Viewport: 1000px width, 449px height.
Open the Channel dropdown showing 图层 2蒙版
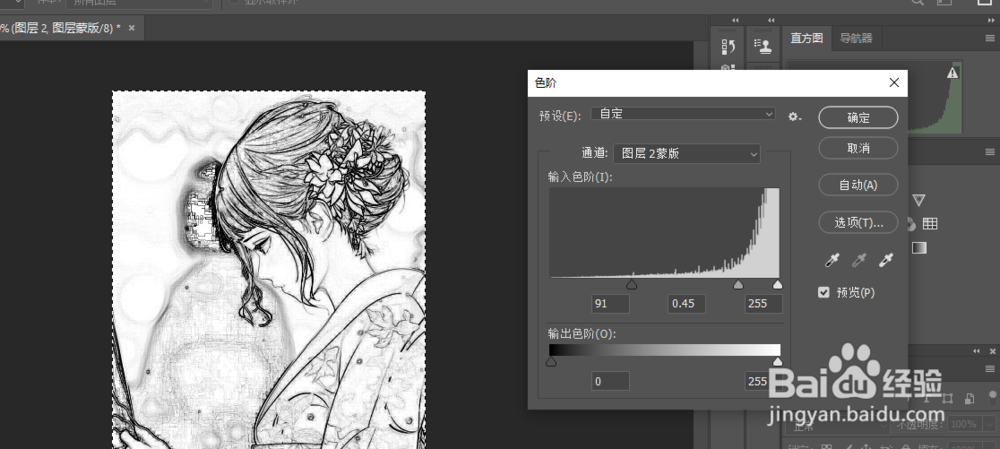pos(687,153)
